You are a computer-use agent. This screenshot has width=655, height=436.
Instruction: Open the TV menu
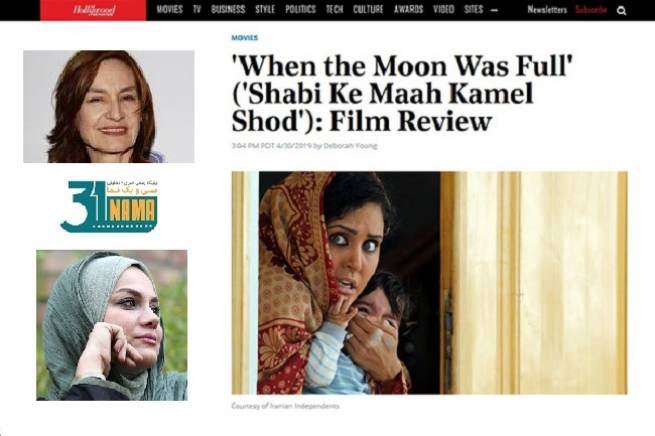197,10
